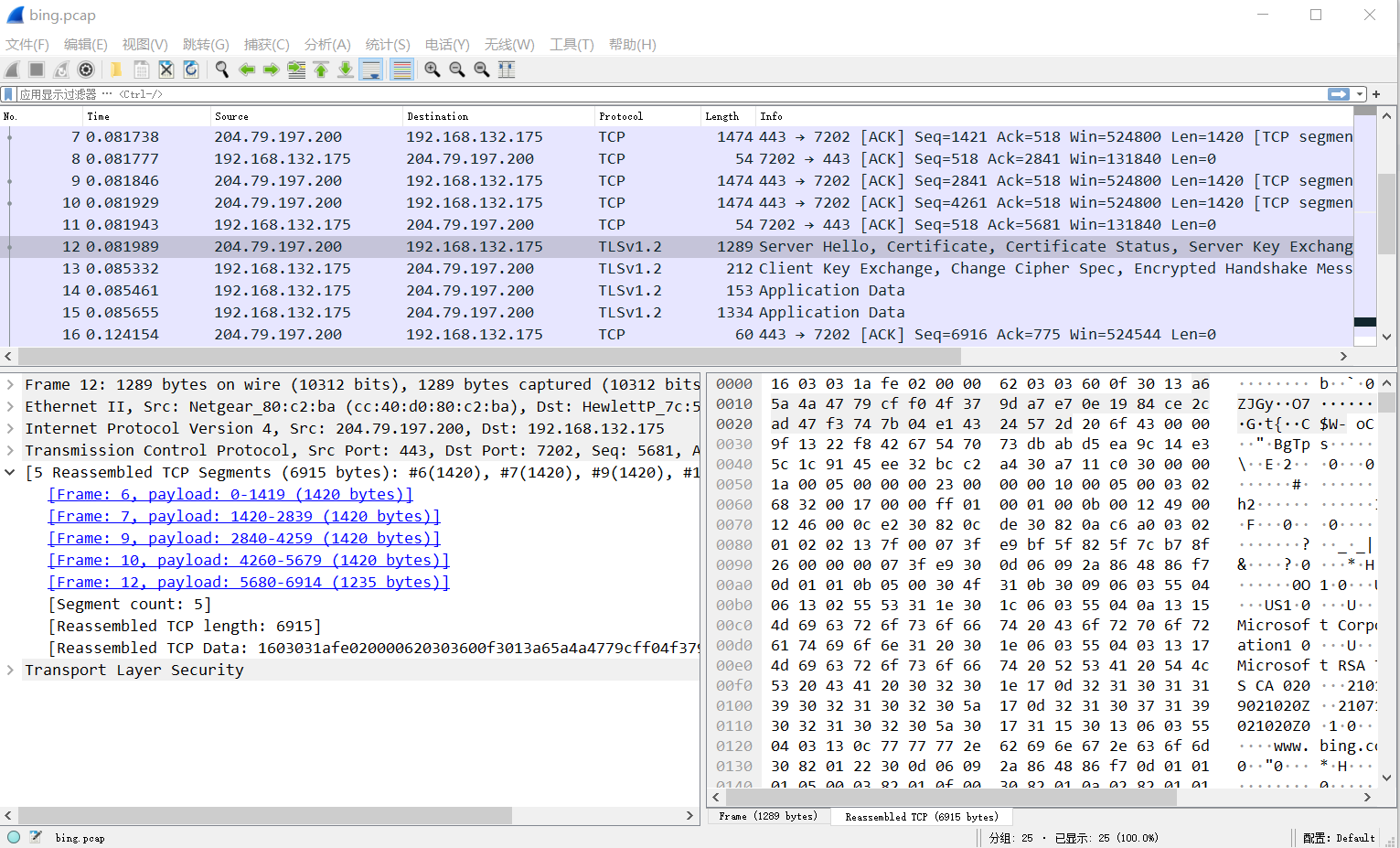Image resolution: width=1400 pixels, height=848 pixels.
Task: Go forward in packet history
Action: [272, 70]
